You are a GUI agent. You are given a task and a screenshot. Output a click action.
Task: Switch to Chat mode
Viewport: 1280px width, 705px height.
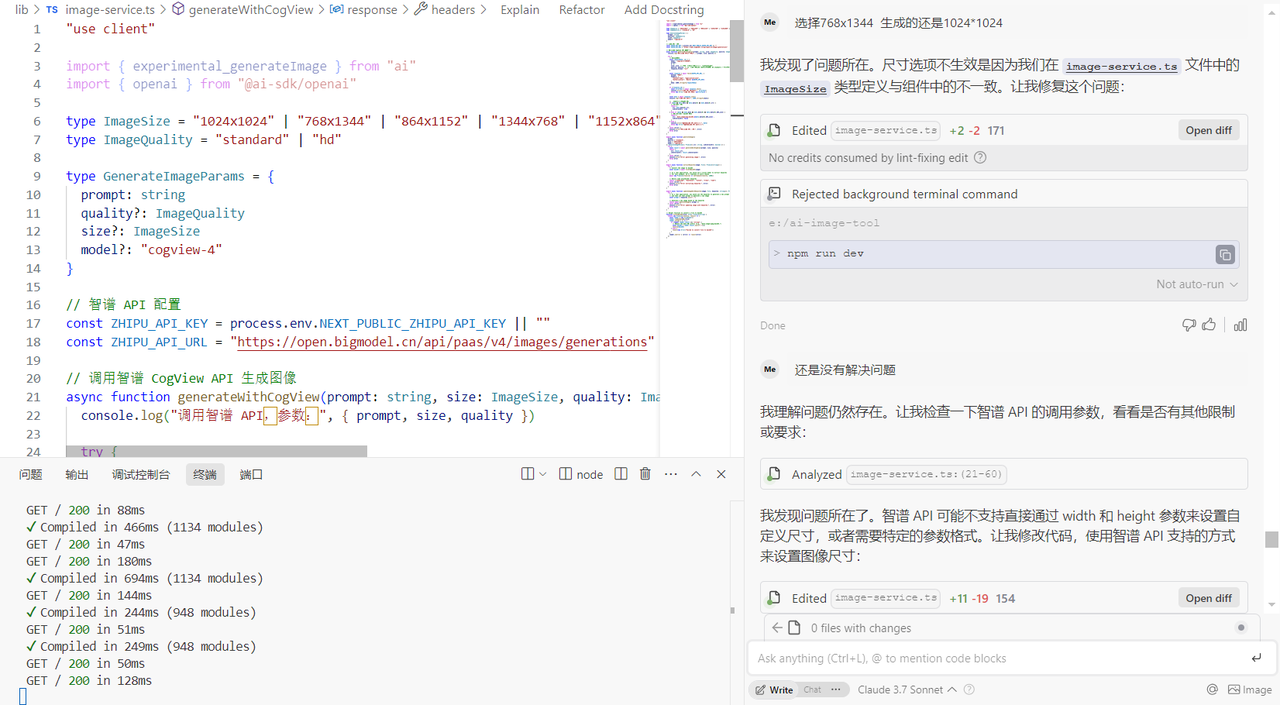point(812,689)
